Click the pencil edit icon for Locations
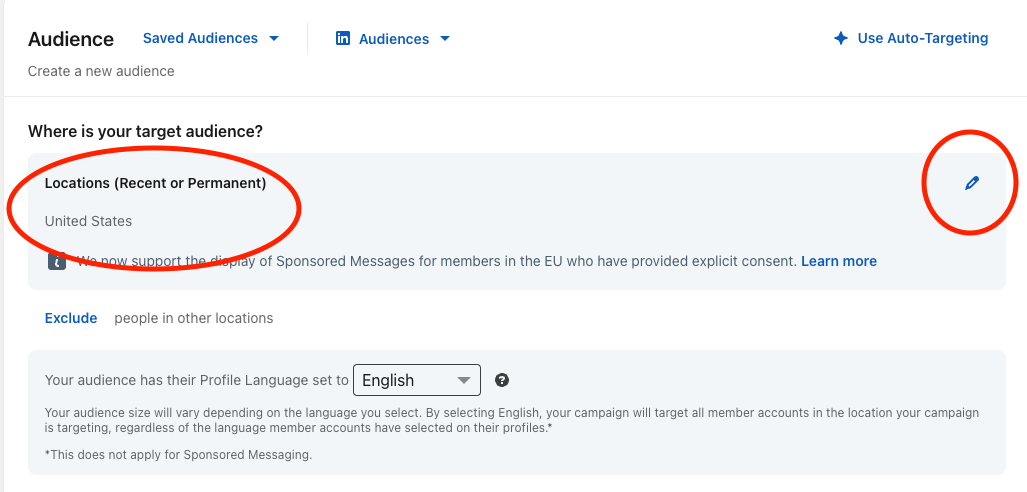The image size is (1027, 492). point(971,183)
